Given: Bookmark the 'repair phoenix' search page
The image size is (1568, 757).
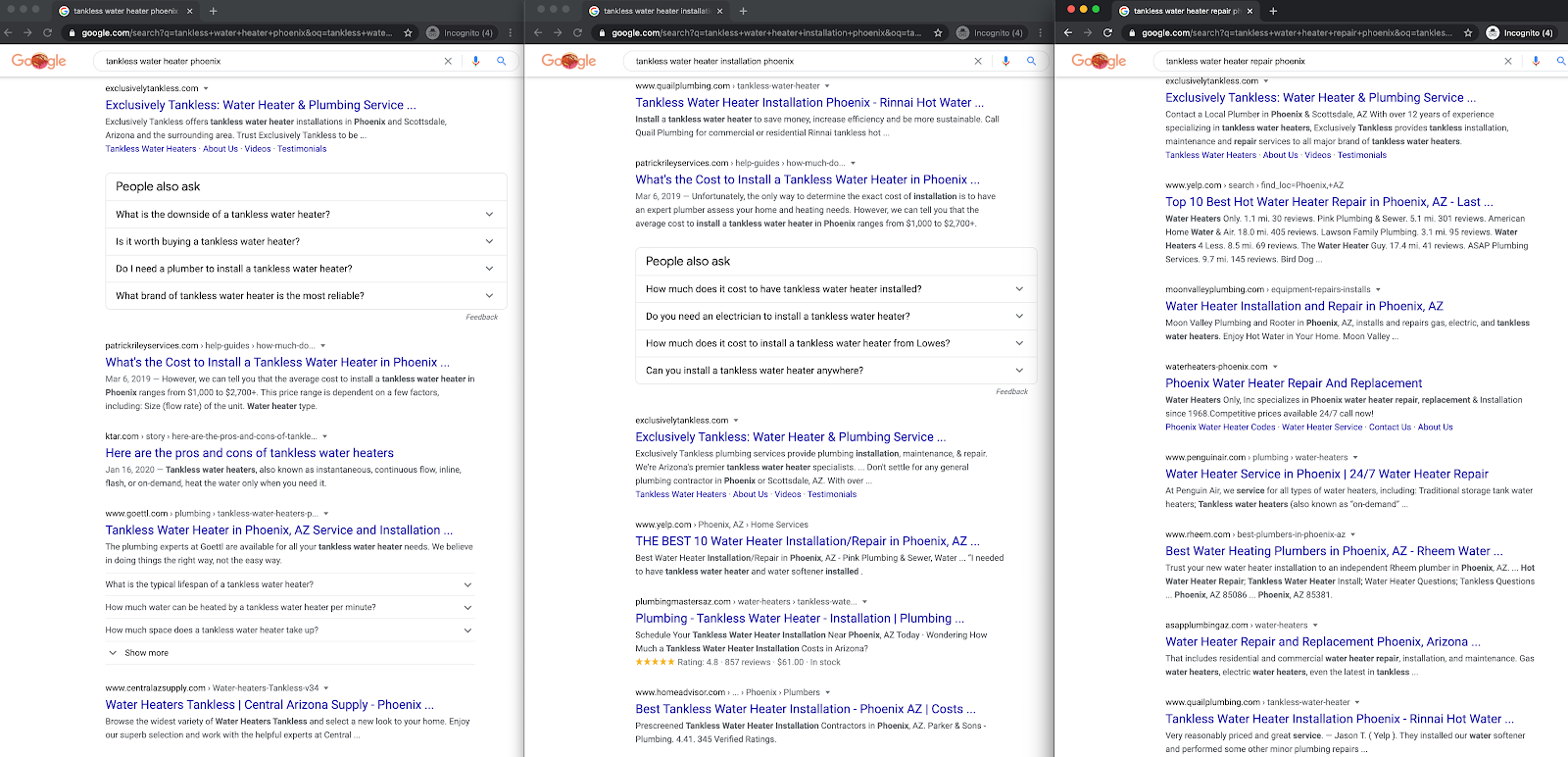Looking at the screenshot, I should point(1468,32).
